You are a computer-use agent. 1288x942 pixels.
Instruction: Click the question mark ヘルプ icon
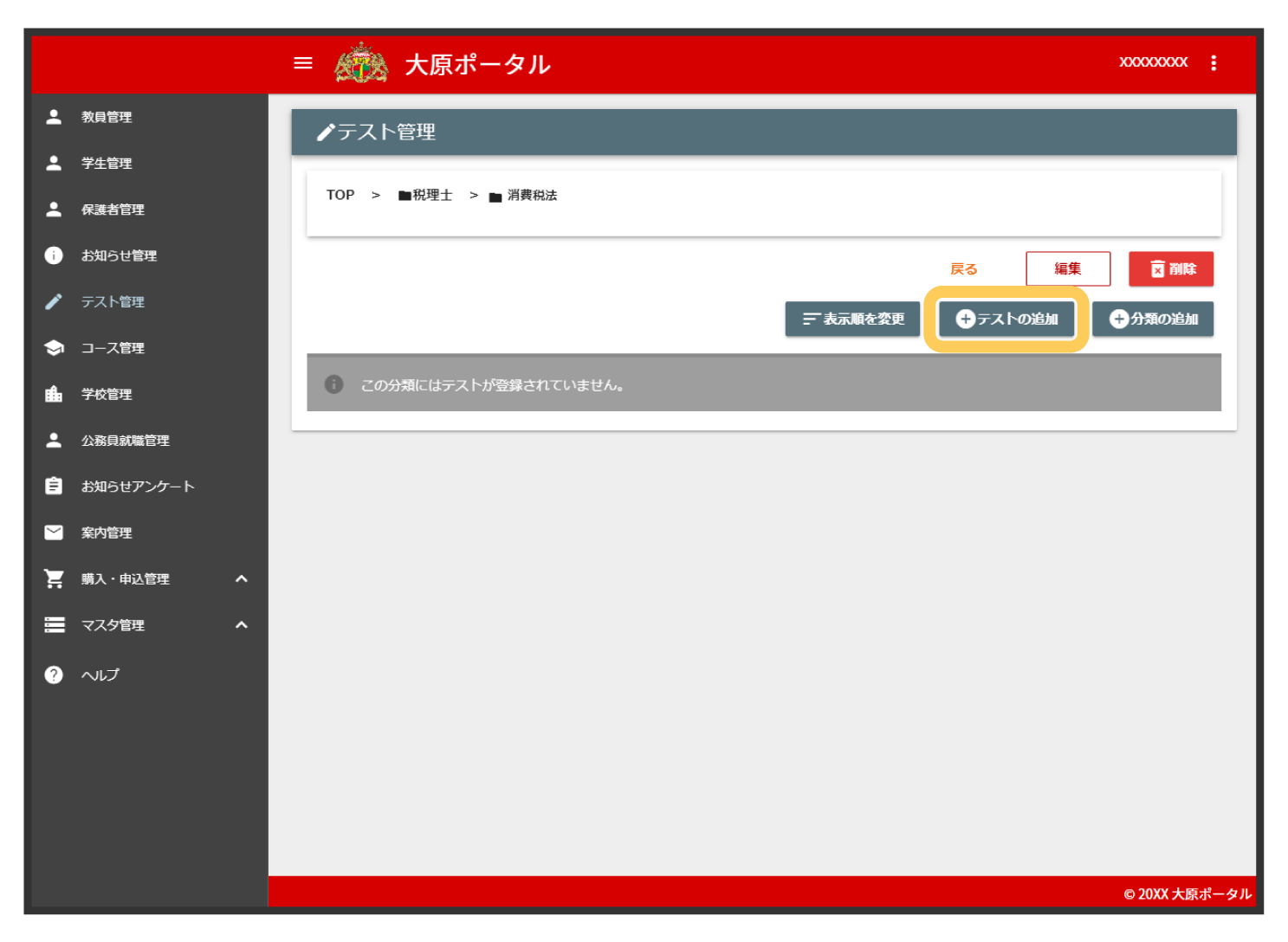click(x=54, y=674)
